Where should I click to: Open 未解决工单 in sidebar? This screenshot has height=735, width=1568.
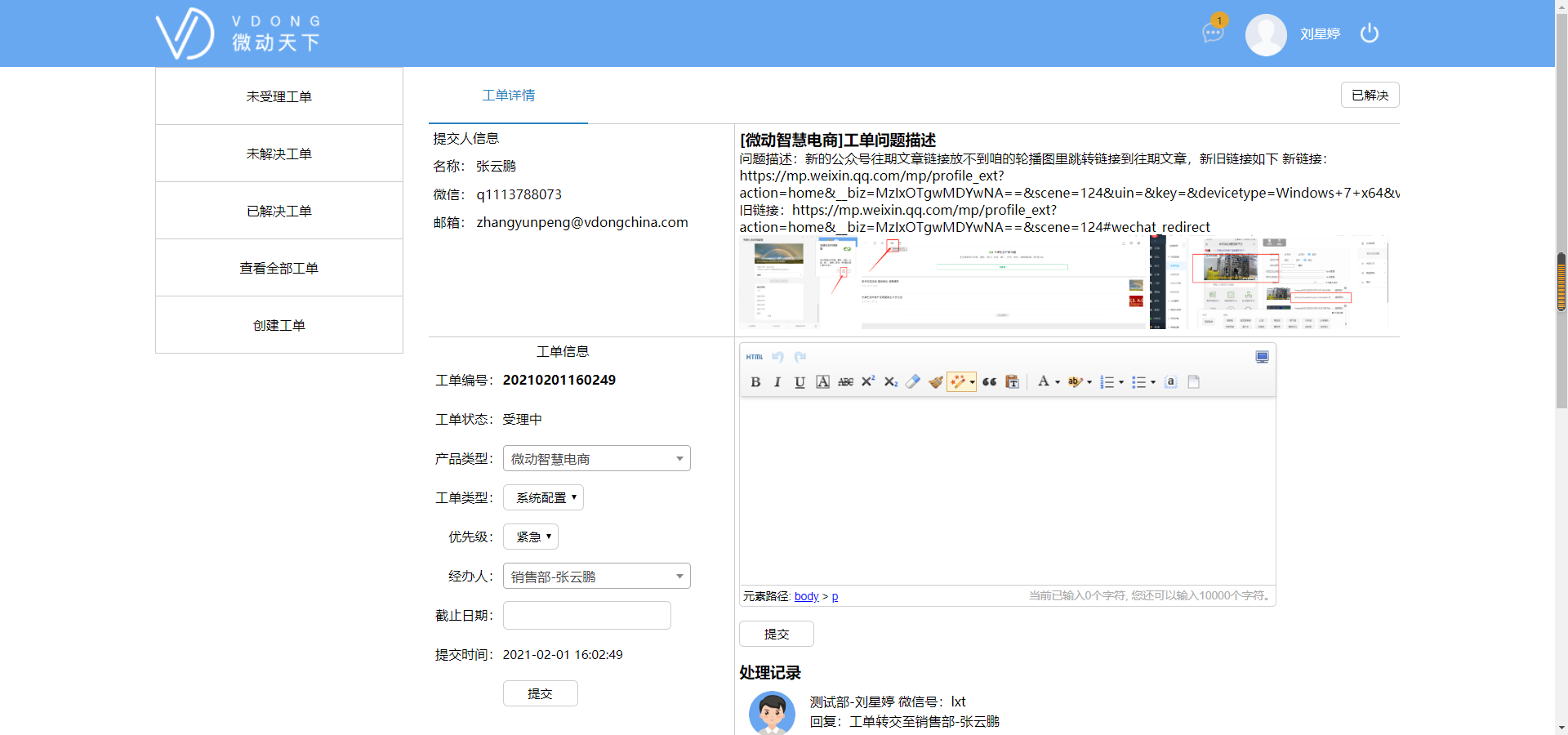279,154
